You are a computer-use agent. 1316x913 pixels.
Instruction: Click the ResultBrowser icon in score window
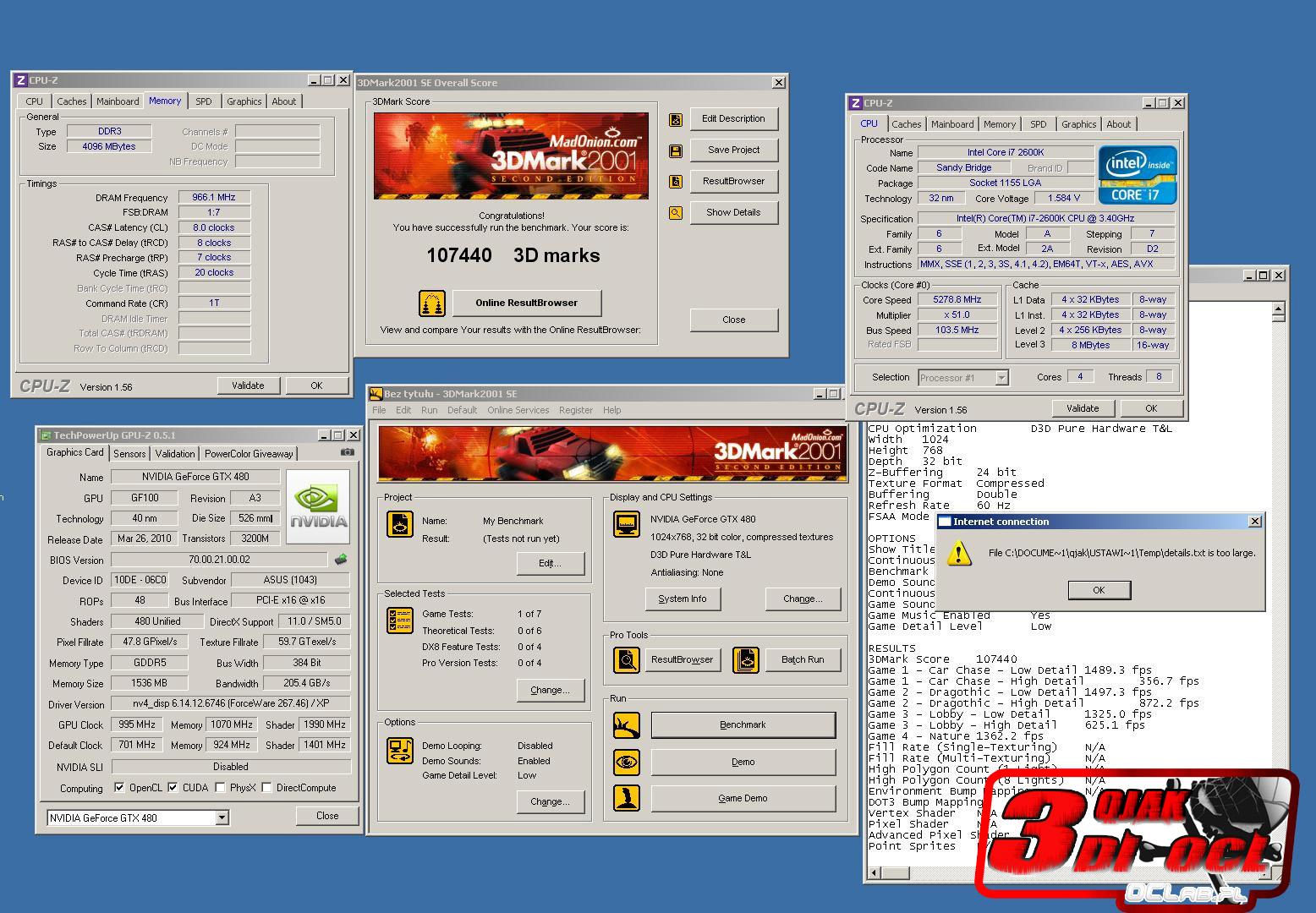coord(676,182)
